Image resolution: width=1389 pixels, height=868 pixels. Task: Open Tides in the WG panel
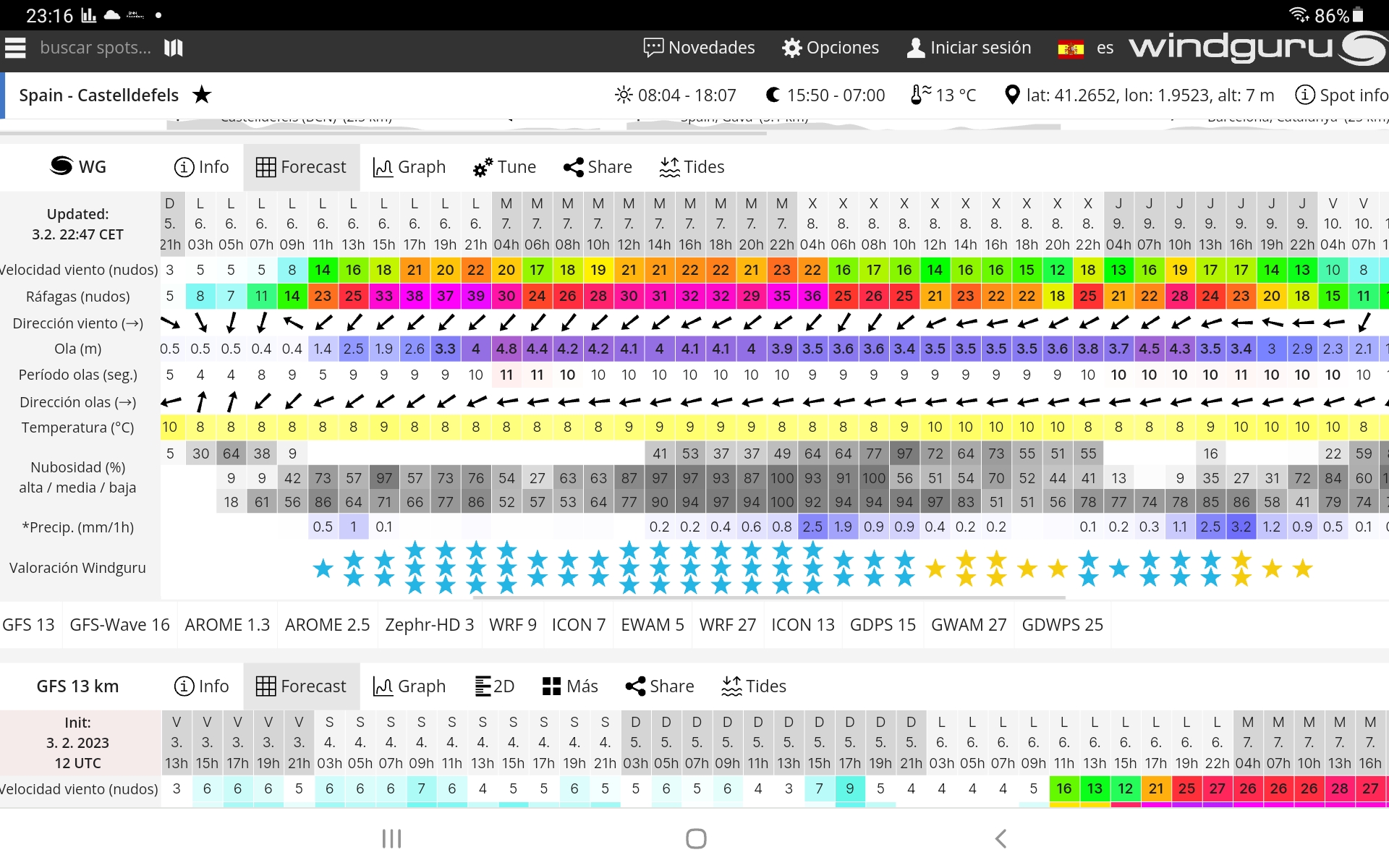[x=692, y=167]
